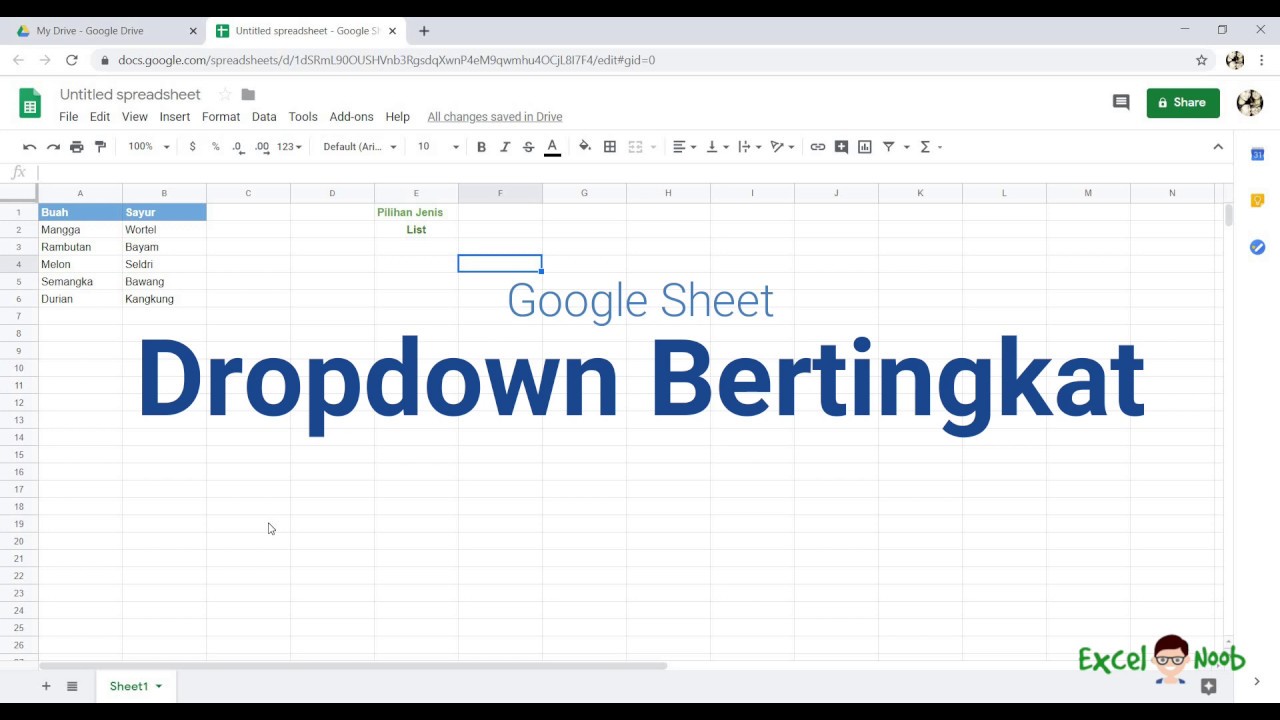This screenshot has width=1280, height=720.
Task: Click All changes saved in Drive link
Action: [x=495, y=117]
